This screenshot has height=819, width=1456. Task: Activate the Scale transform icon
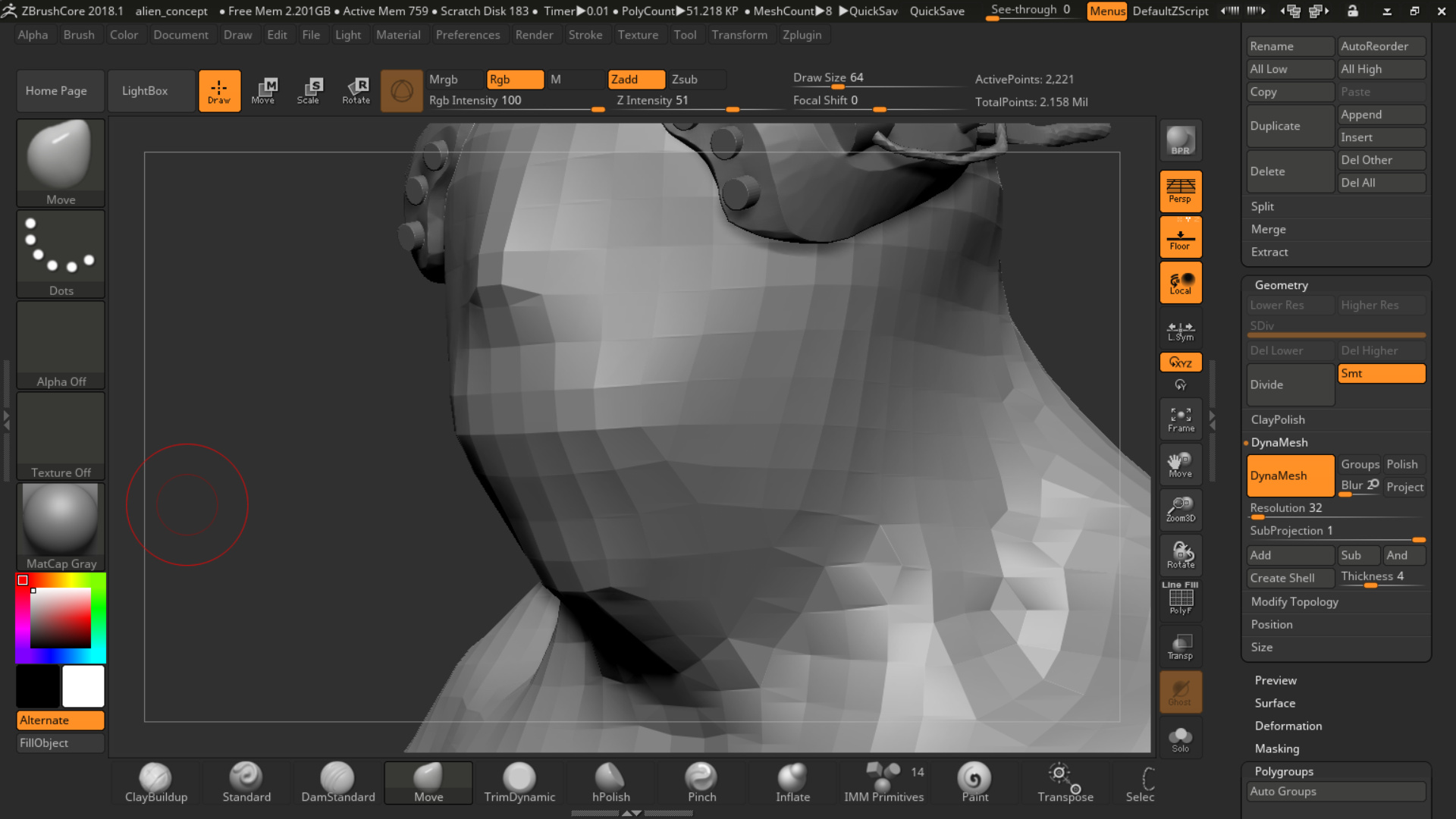pos(309,91)
